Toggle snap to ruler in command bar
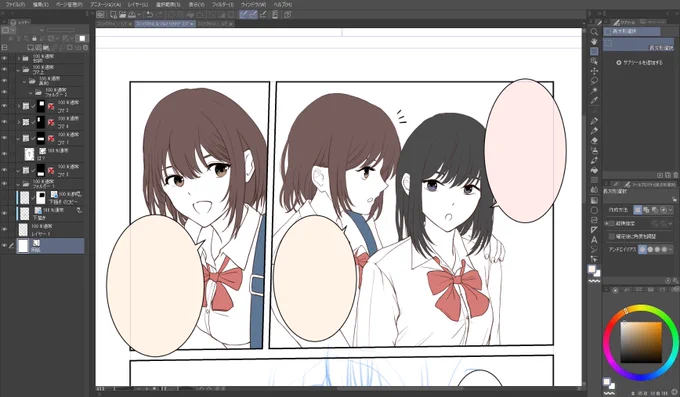Screen dimensions: 680x397 coord(244,15)
